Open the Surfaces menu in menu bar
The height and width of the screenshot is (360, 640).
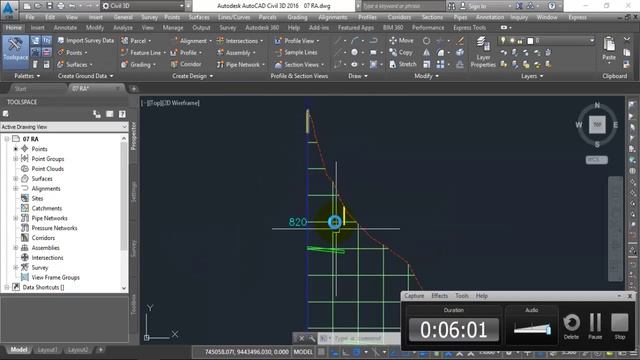(x=199, y=17)
